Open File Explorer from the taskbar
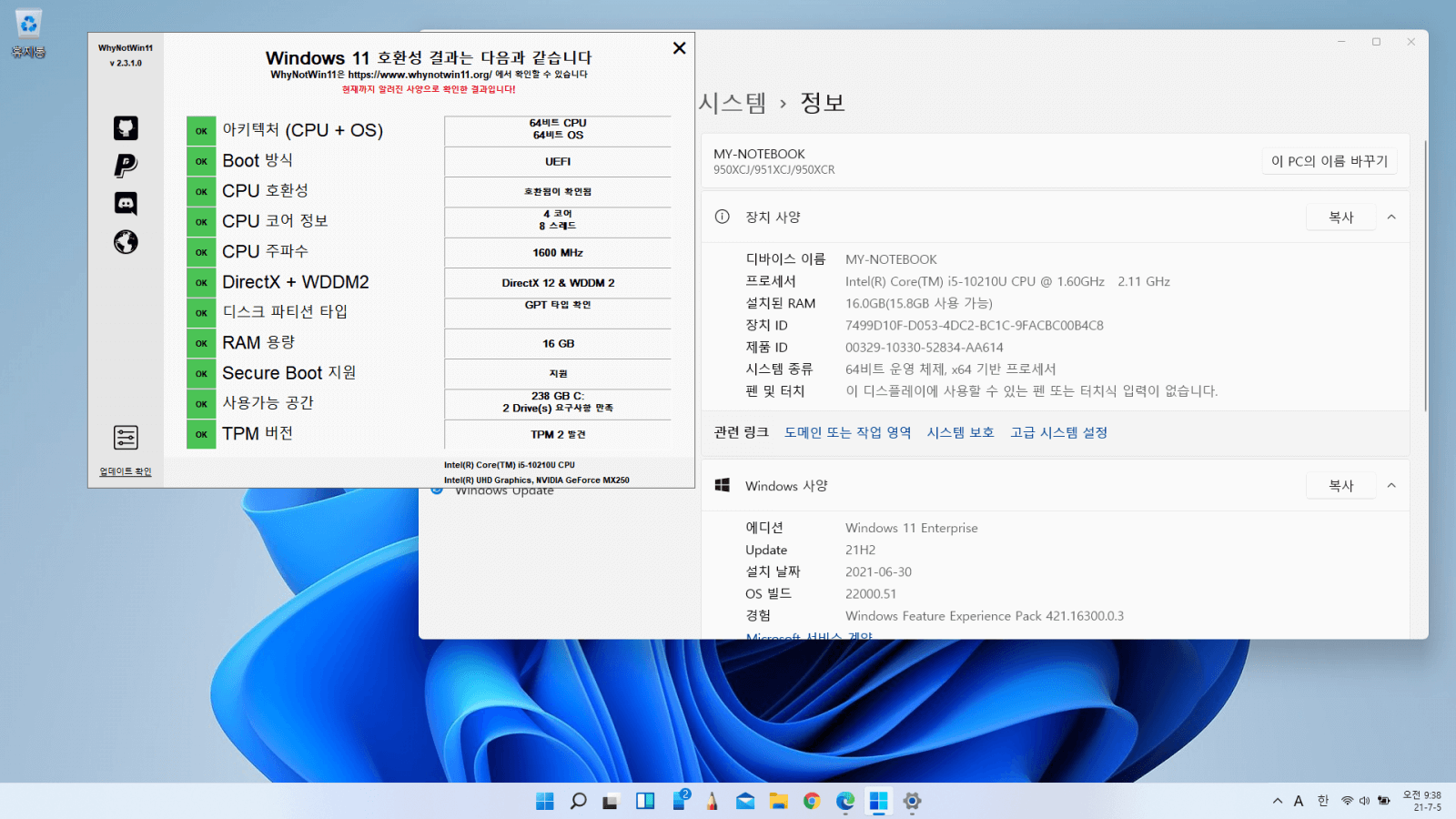The height and width of the screenshot is (819, 1456). coord(778,801)
